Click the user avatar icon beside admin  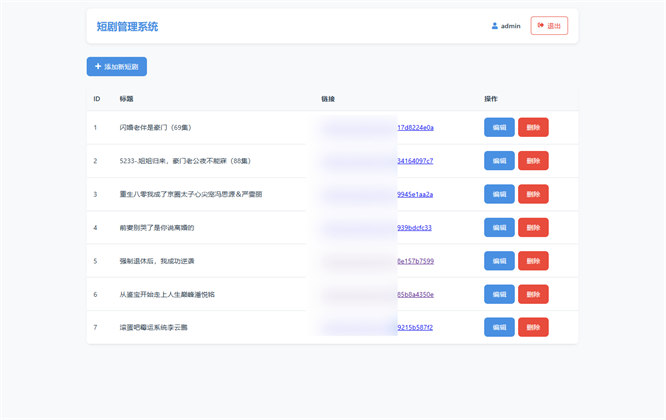point(494,26)
